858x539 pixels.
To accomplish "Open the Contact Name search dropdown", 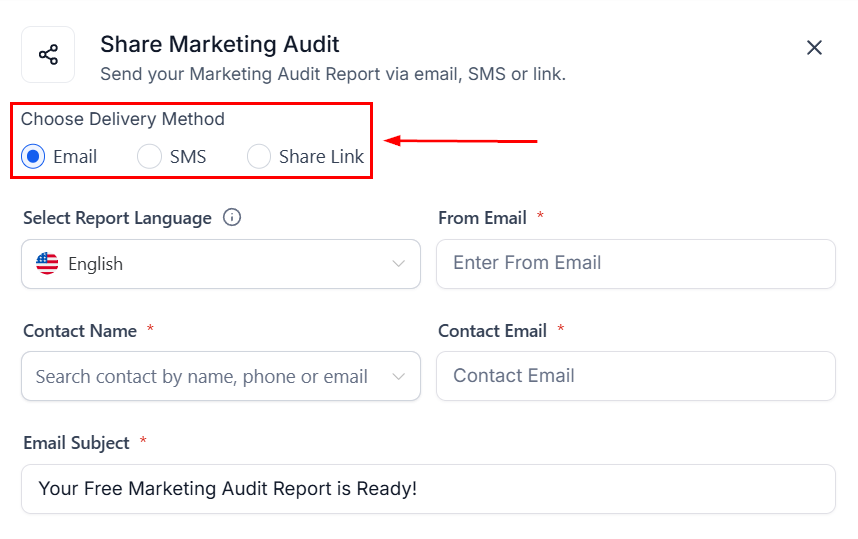I will [x=221, y=376].
